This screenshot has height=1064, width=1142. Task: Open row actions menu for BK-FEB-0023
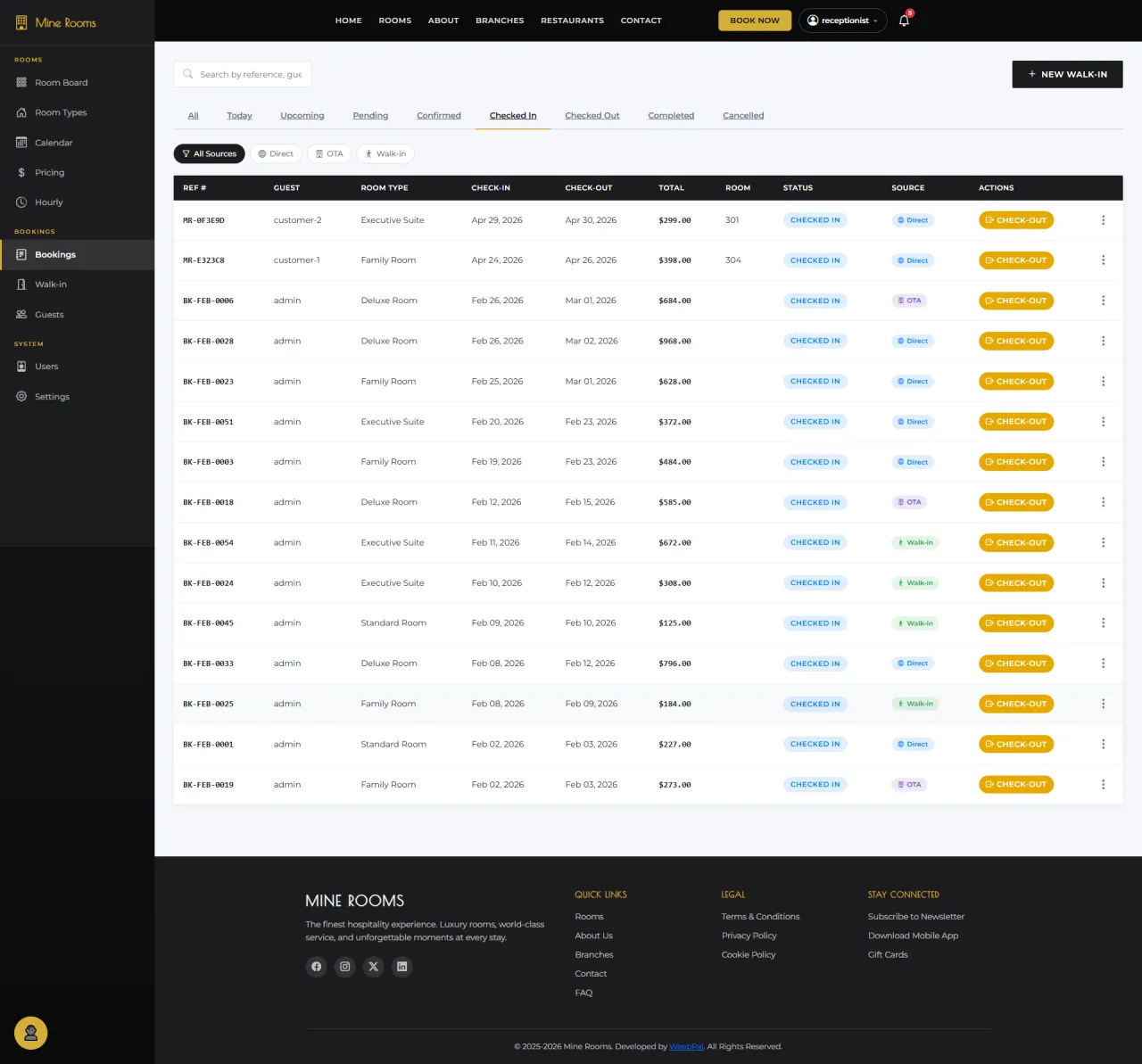[1103, 382]
